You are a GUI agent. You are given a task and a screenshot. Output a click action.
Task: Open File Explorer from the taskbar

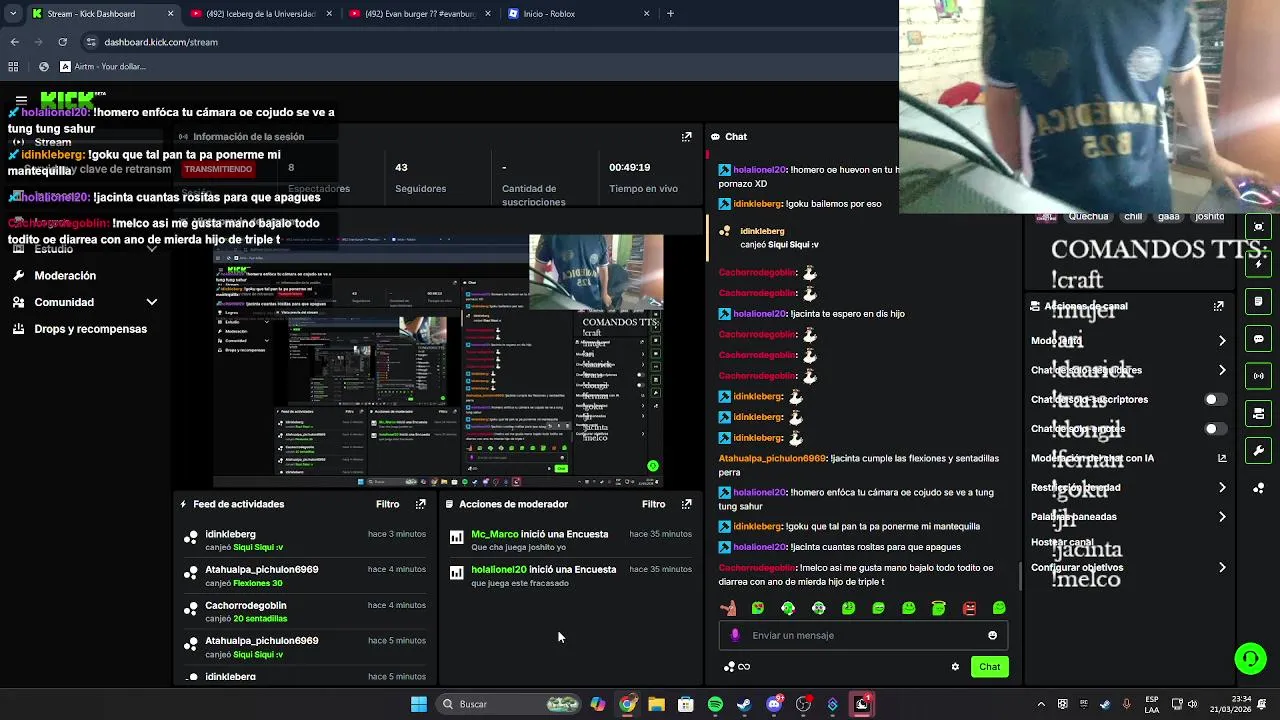[x=656, y=704]
